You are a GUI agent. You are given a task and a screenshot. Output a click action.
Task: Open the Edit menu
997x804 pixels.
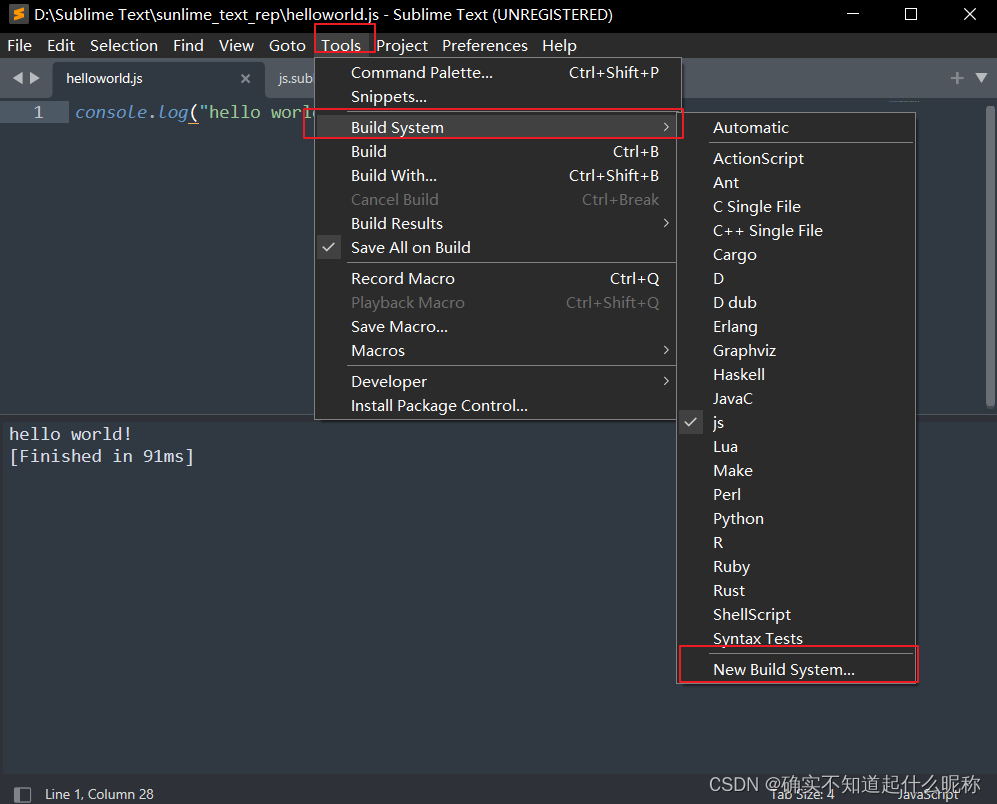pyautogui.click(x=61, y=46)
